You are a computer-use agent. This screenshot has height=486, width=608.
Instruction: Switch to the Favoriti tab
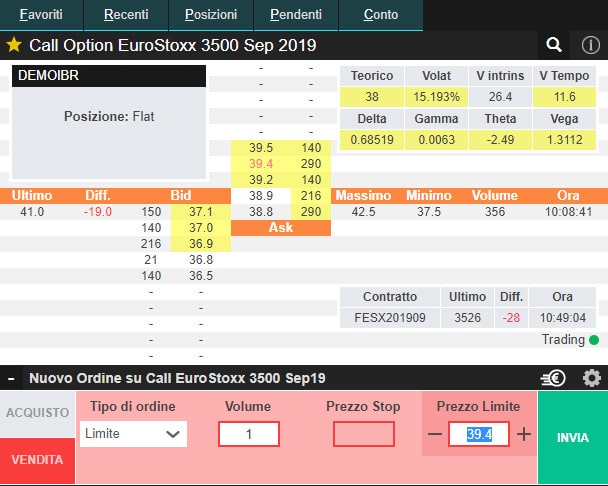click(41, 15)
